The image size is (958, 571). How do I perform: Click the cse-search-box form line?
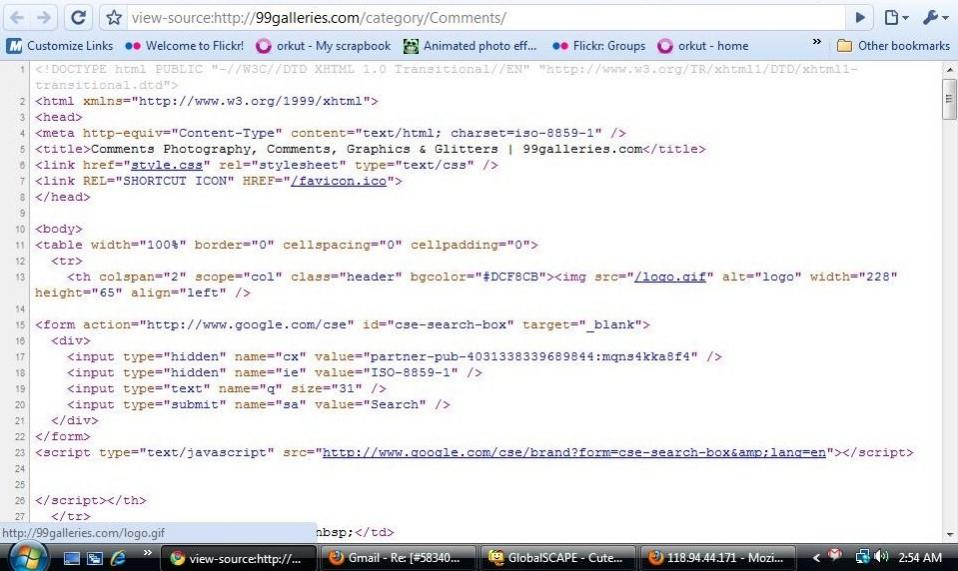pyautogui.click(x=342, y=325)
